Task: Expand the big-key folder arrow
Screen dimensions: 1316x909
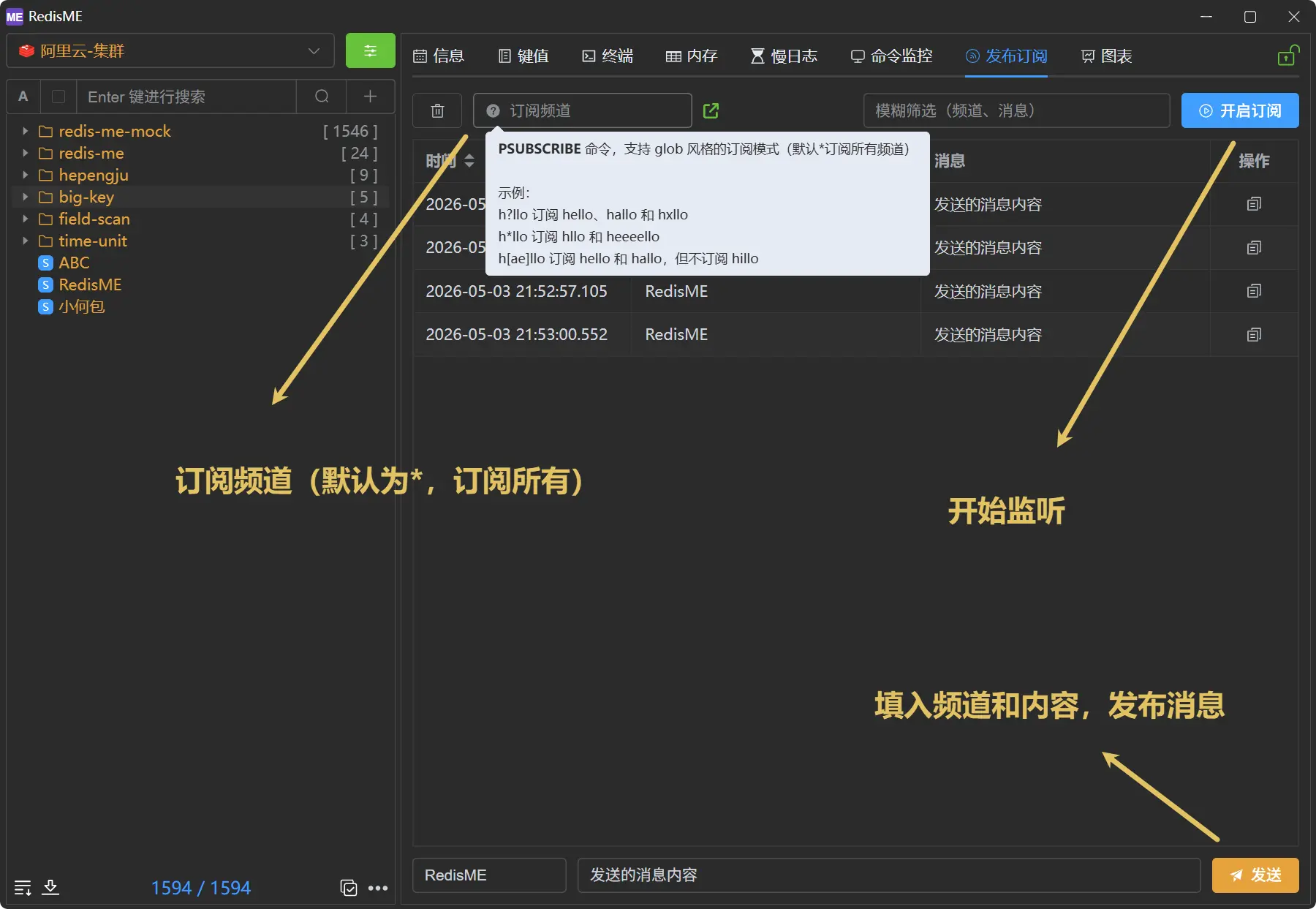Action: tap(25, 197)
